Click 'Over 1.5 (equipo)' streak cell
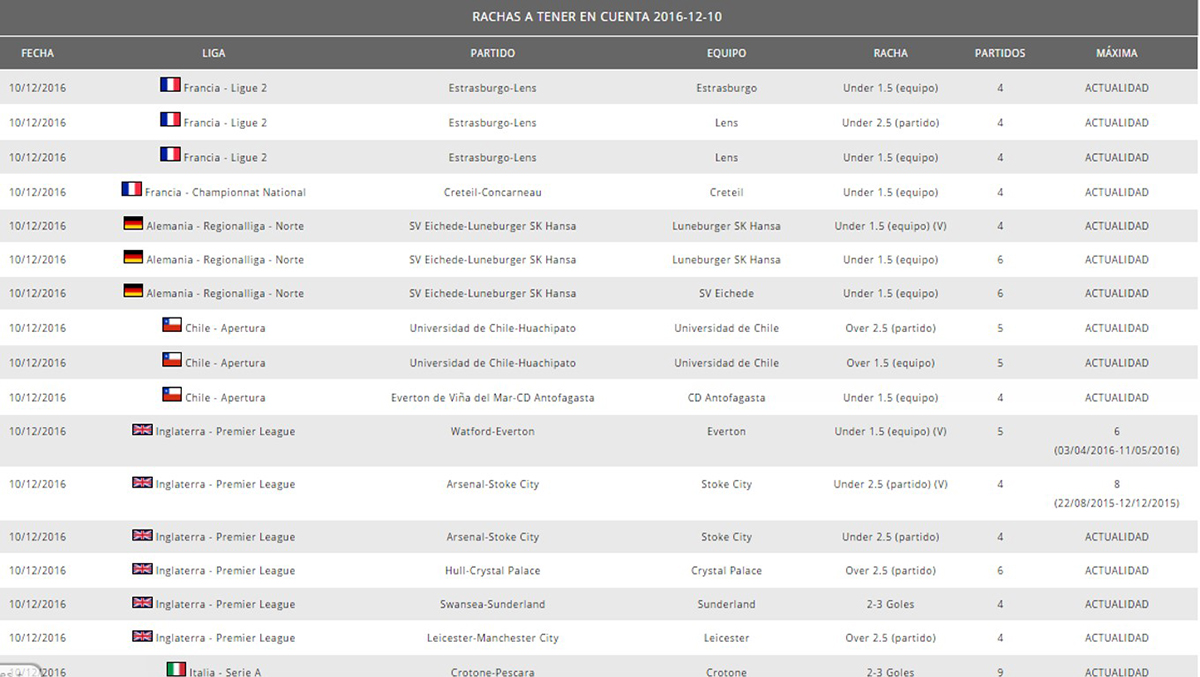The image size is (1200, 677). [890, 363]
